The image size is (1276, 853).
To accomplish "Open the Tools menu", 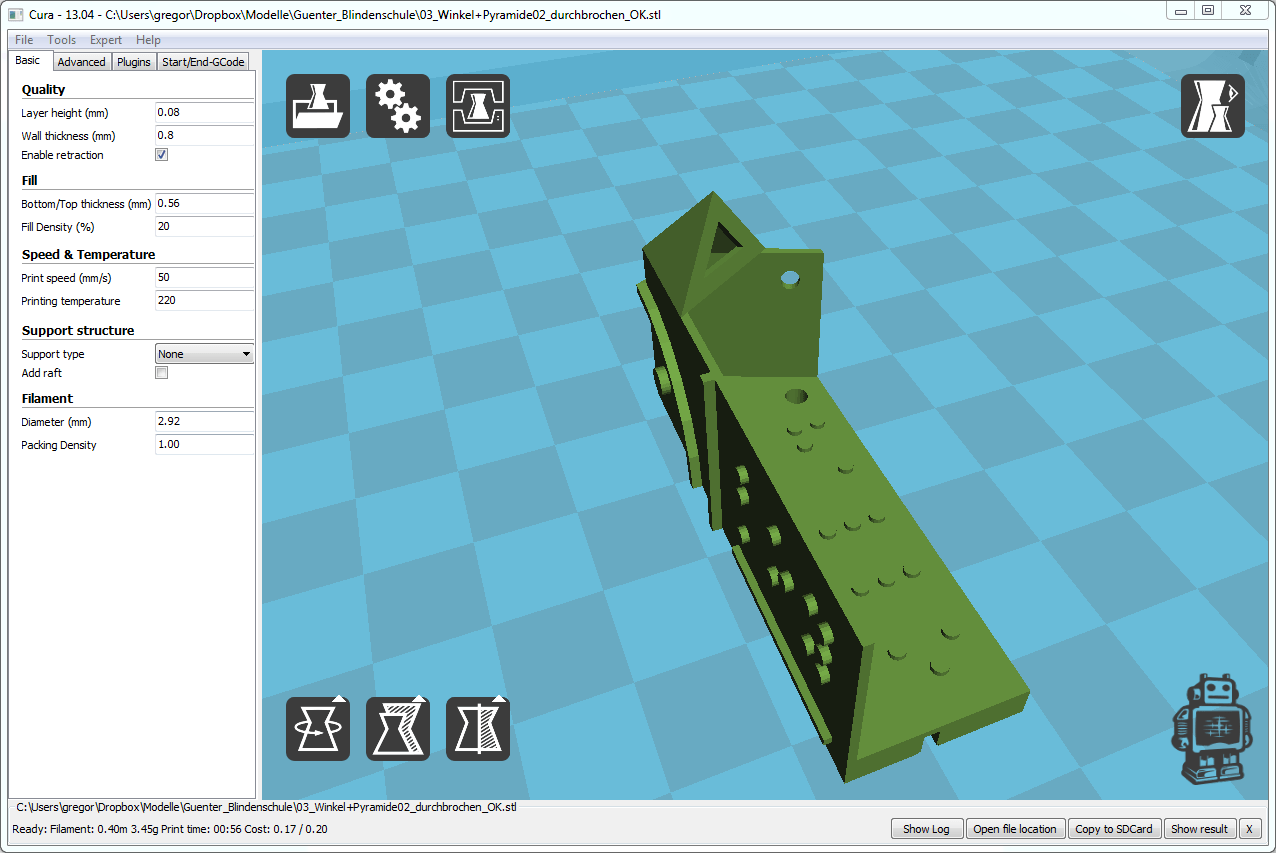I will pyautogui.click(x=61, y=40).
